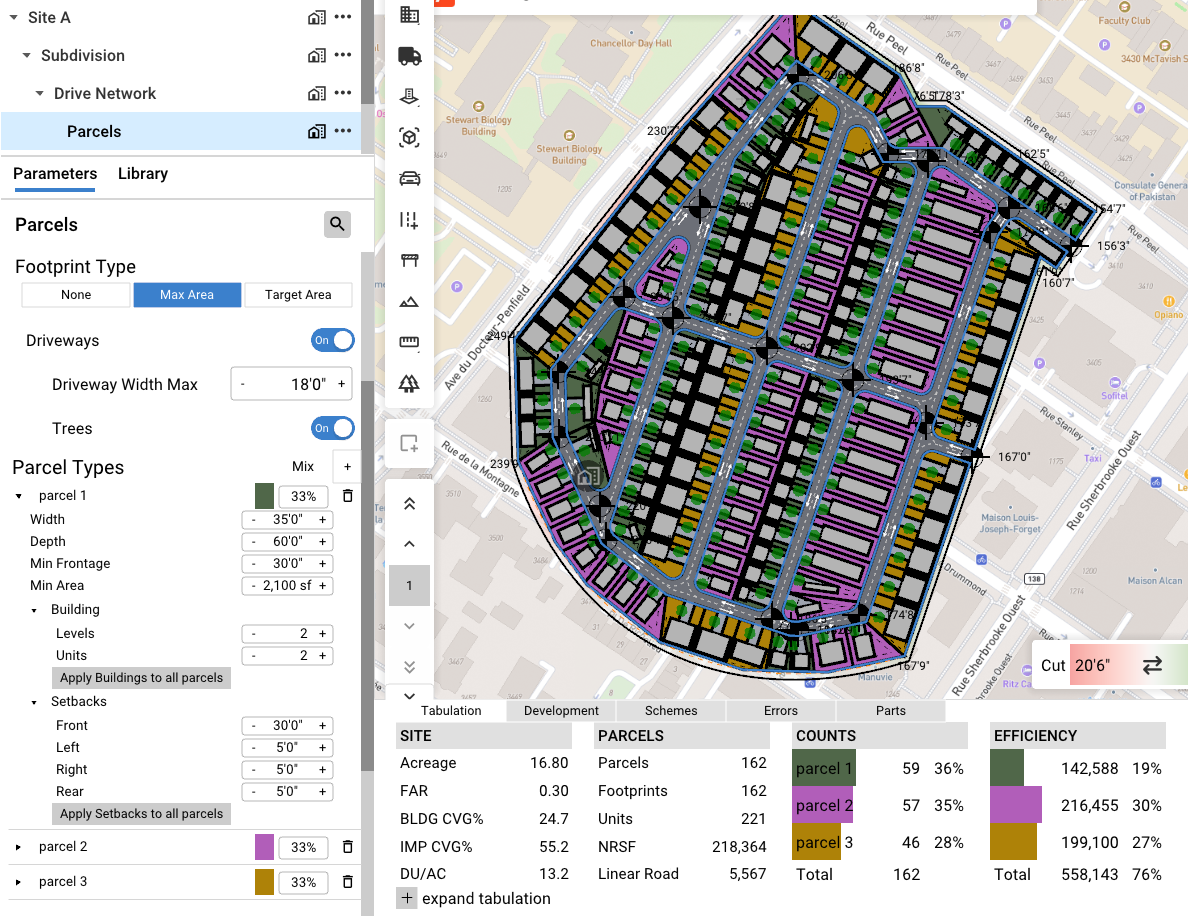Select the terrain mountain tool

click(x=409, y=302)
